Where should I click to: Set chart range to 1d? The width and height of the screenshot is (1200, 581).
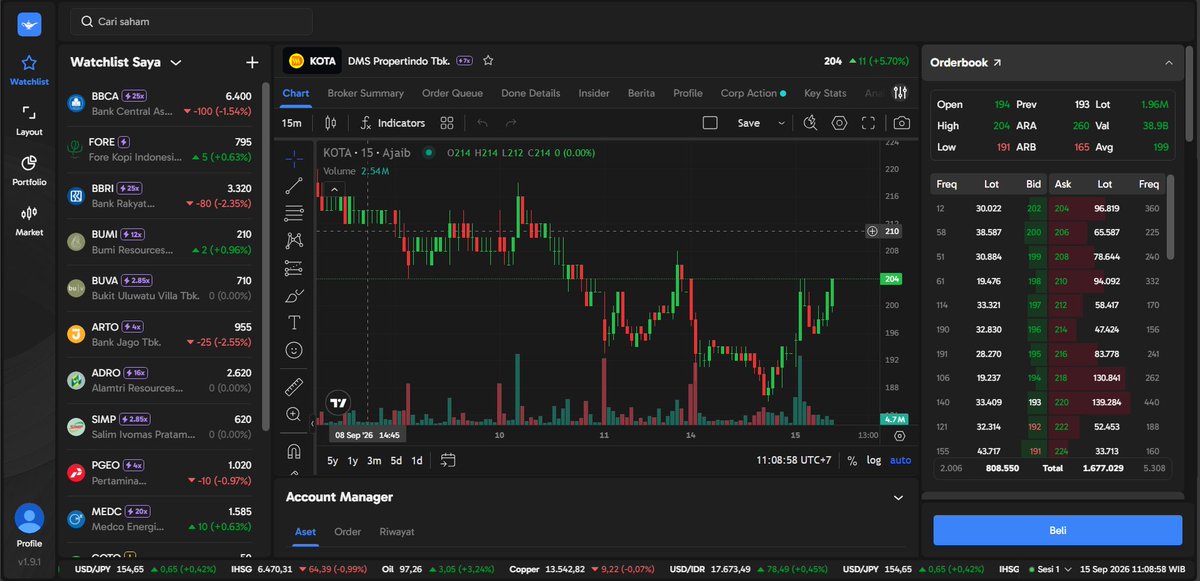(417, 461)
